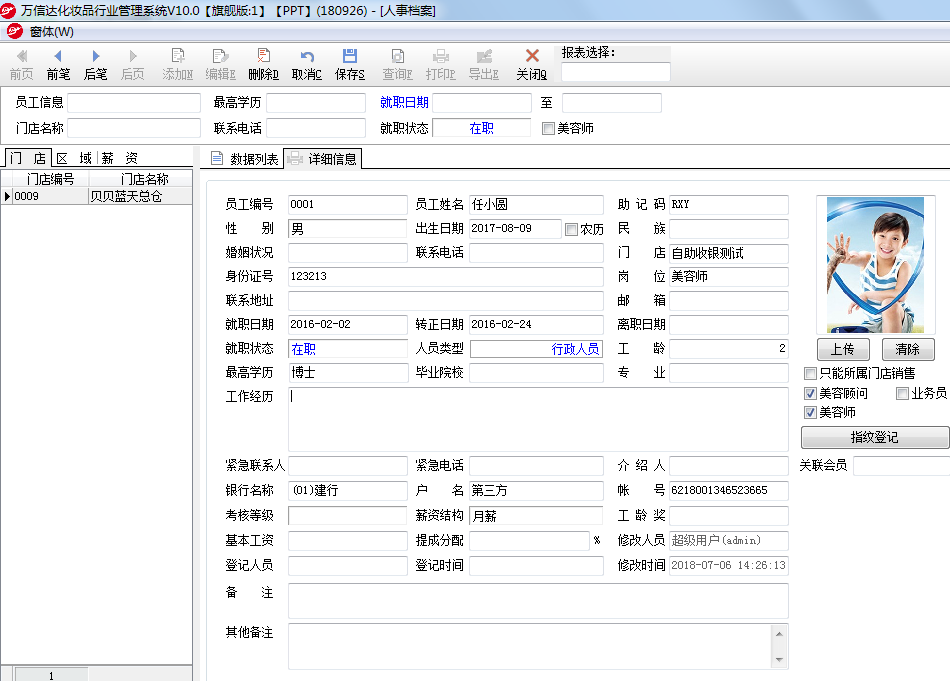The width and height of the screenshot is (950, 681).
Task: Click the Cancel (取消) undo icon
Action: (x=307, y=57)
